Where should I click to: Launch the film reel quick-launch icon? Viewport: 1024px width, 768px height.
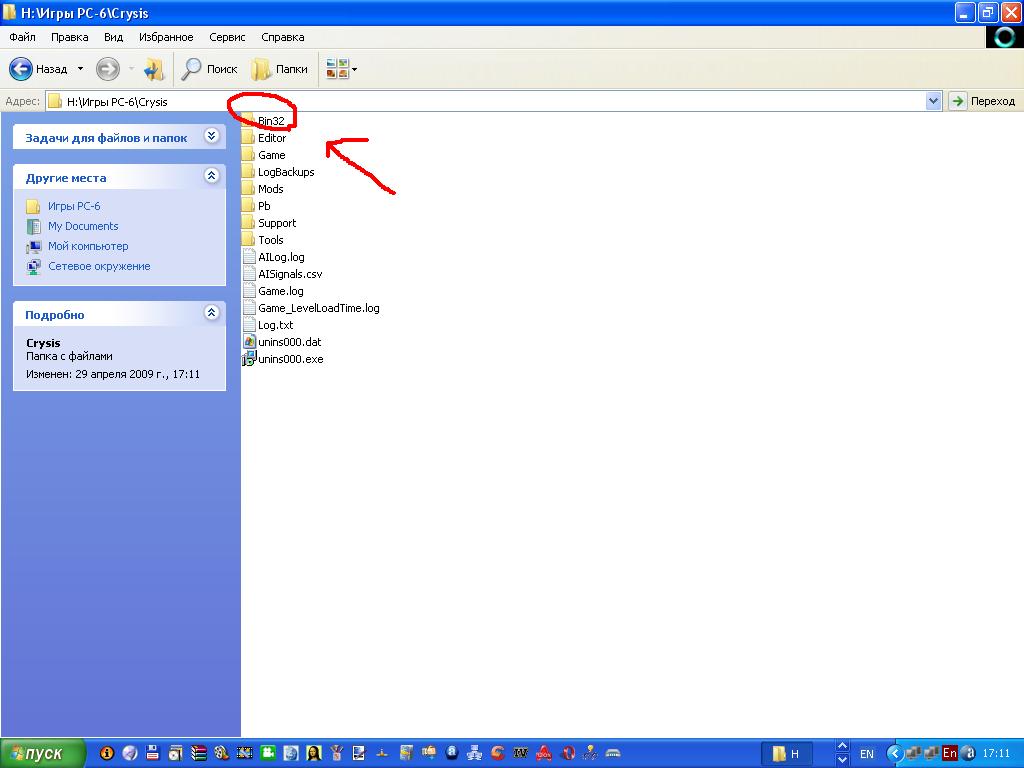(x=221, y=753)
